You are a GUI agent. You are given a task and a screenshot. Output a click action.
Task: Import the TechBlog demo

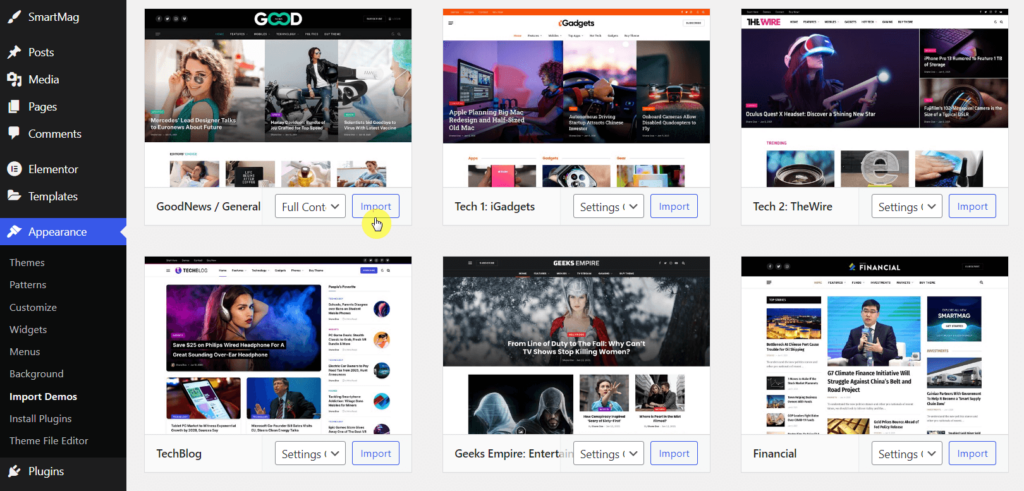pyautogui.click(x=376, y=453)
